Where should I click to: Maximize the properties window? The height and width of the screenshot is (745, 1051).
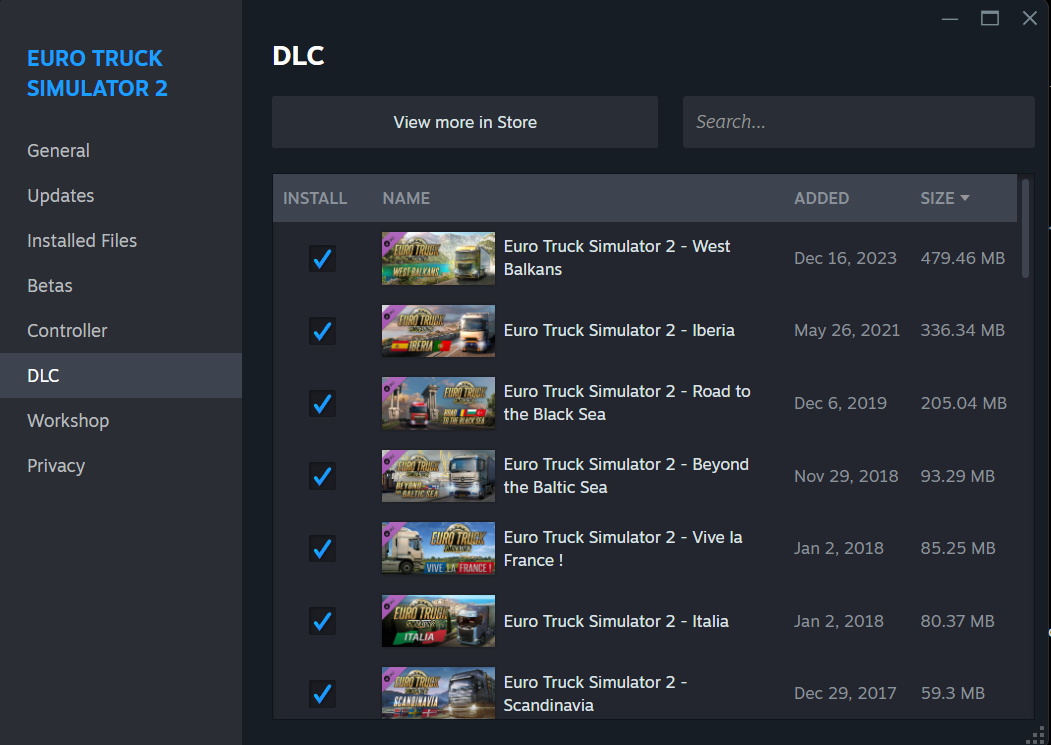[x=990, y=19]
